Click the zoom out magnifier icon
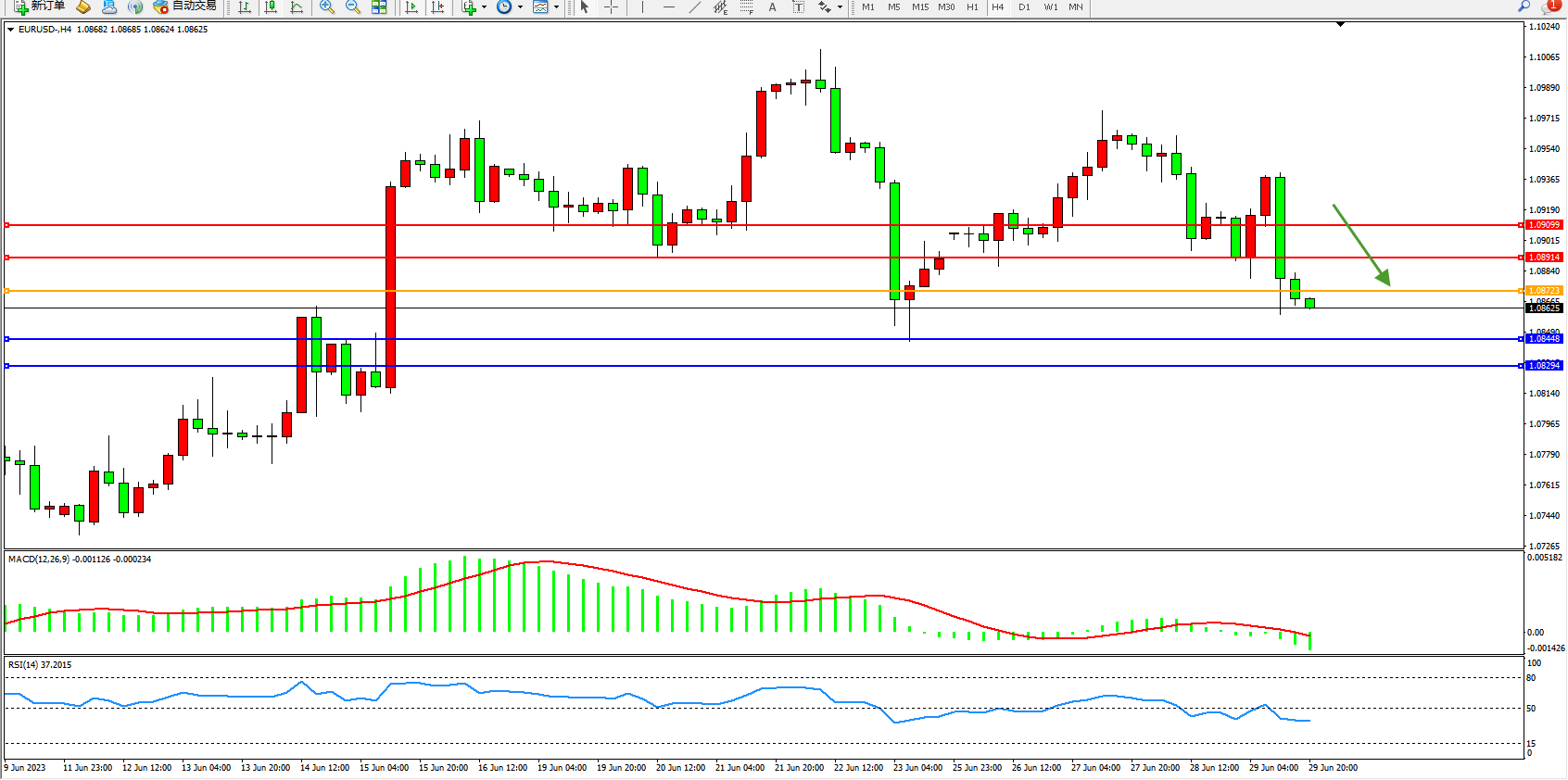Screen dimensions: 1568x780 point(352,6)
